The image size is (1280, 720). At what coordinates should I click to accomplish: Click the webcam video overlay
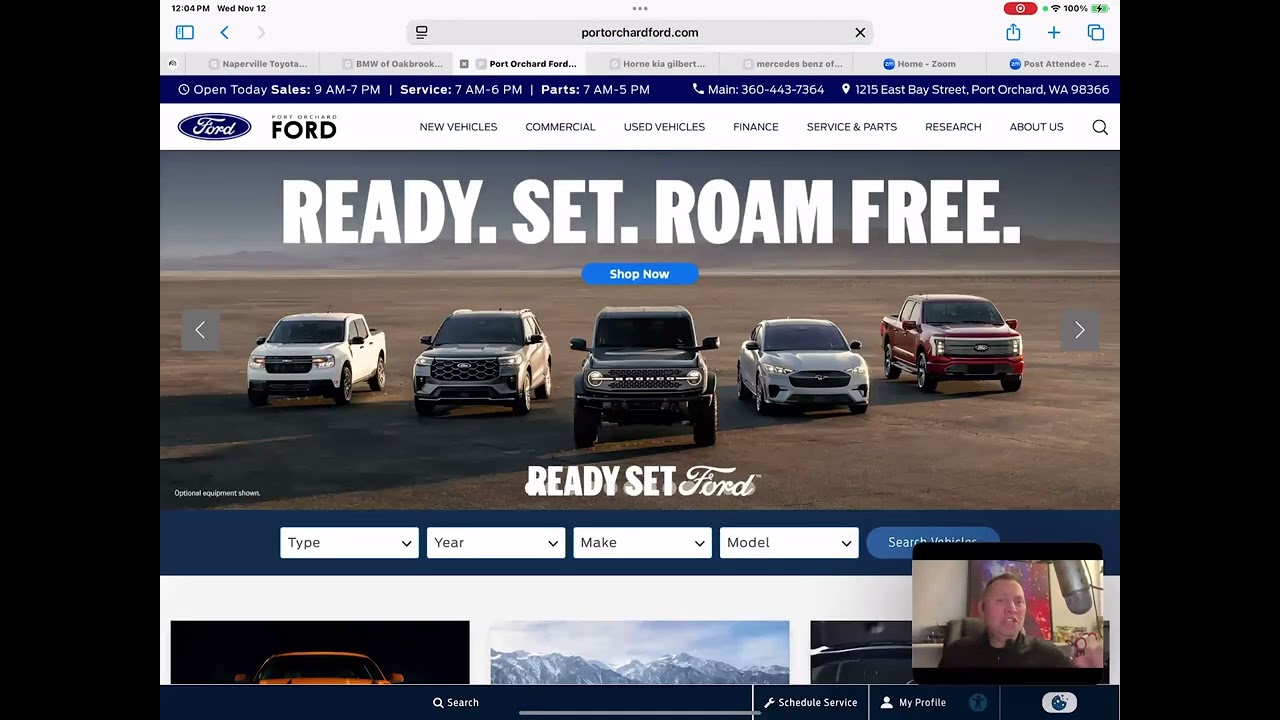(x=1008, y=613)
